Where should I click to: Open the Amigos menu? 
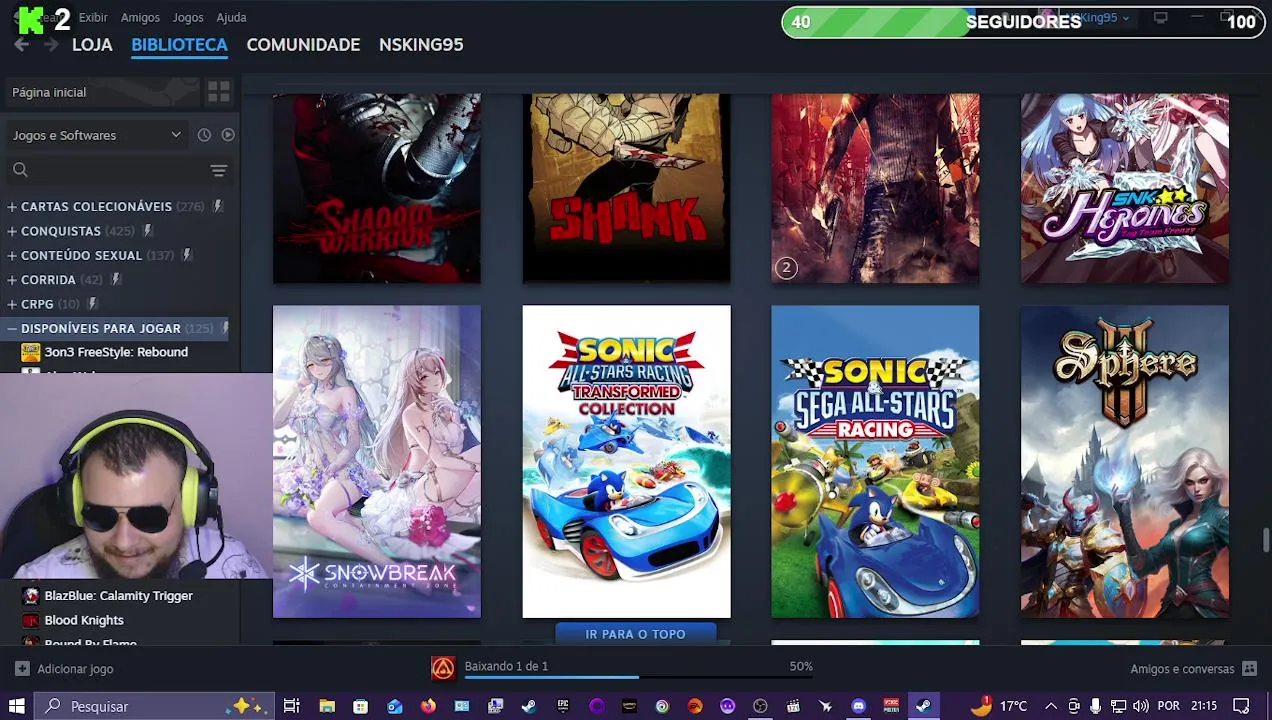pyautogui.click(x=140, y=17)
